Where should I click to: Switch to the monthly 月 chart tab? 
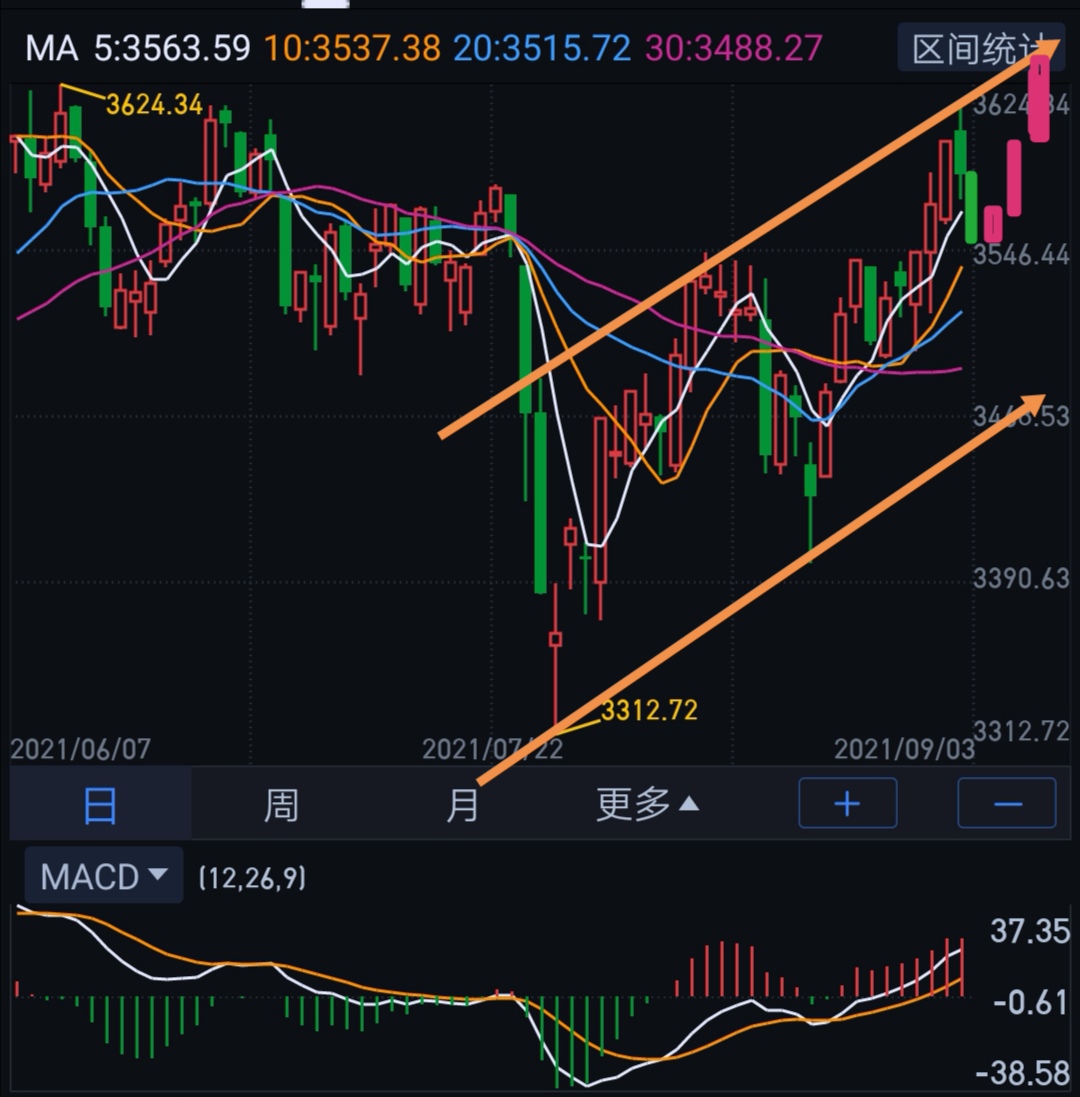pyautogui.click(x=462, y=804)
